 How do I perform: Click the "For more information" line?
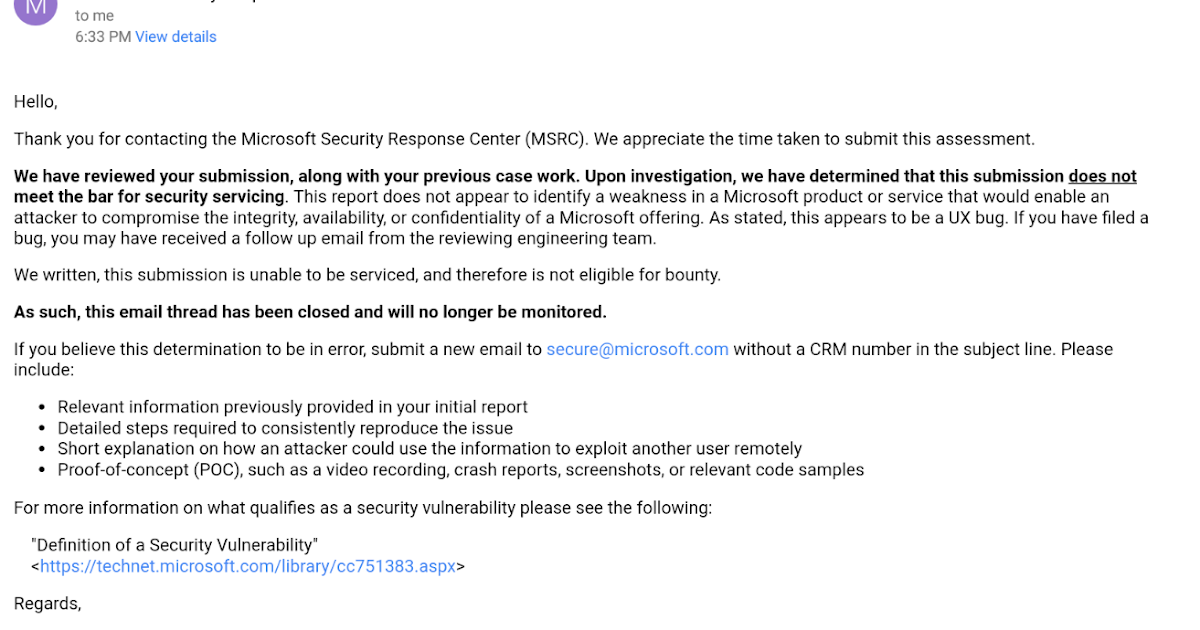(363, 508)
